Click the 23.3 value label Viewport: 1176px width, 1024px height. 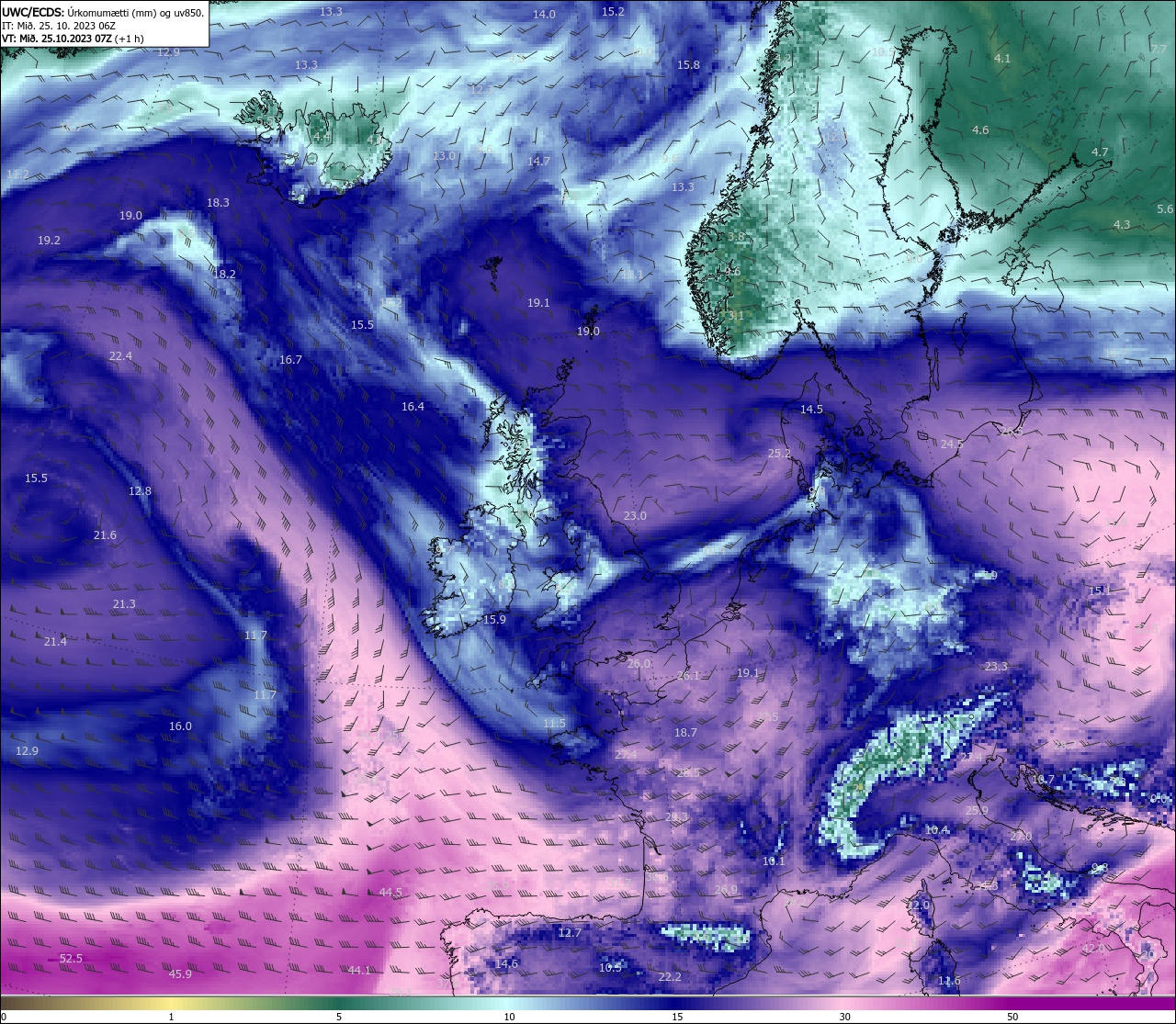[x=996, y=666]
